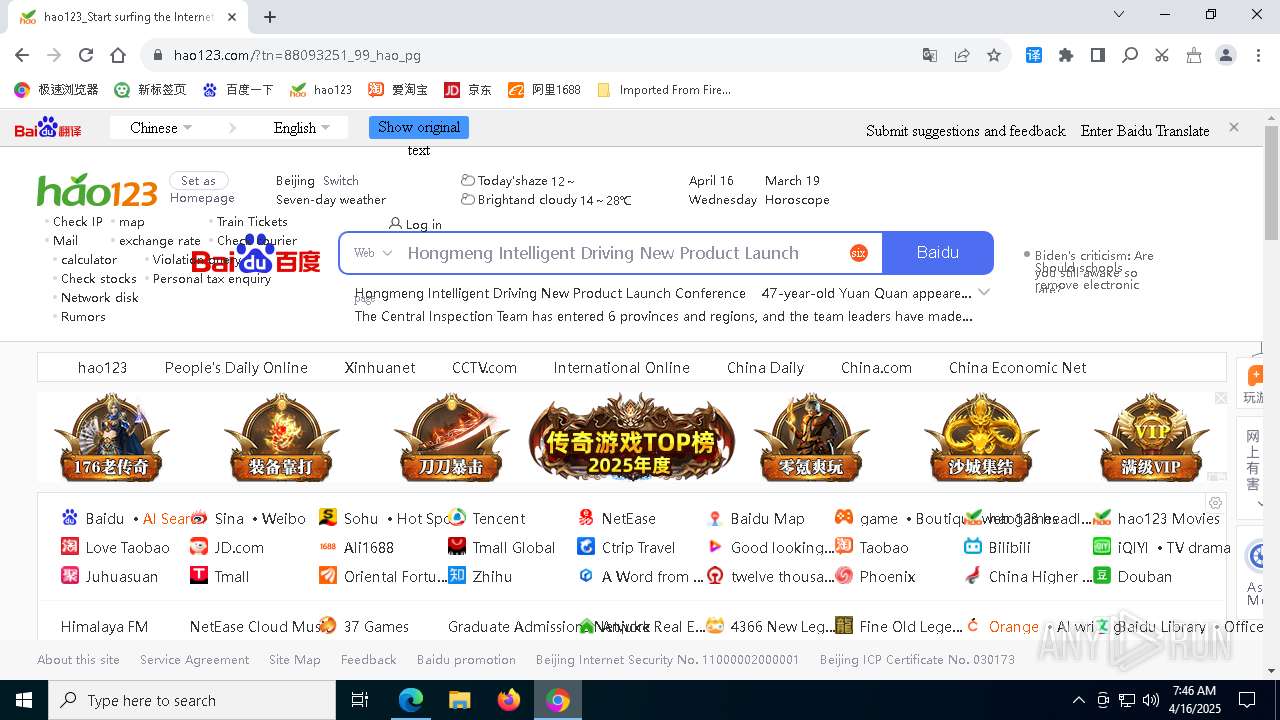Click the Baidu search button
This screenshot has width=1280, height=720.
[938, 252]
